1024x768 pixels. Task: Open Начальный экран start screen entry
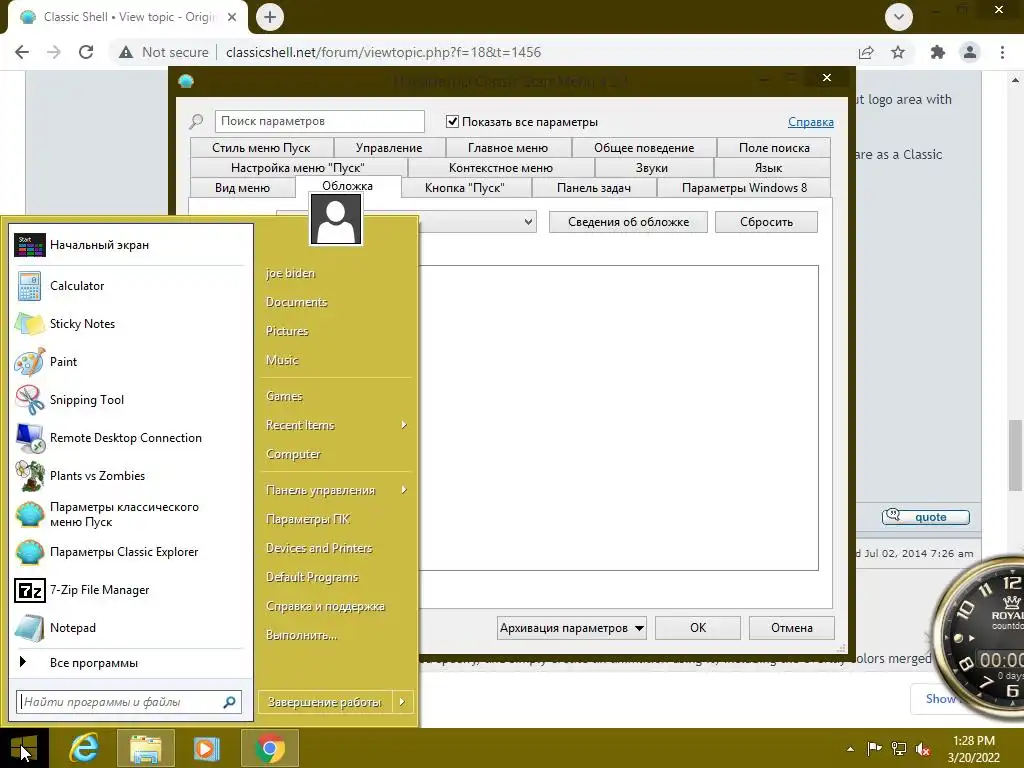pos(131,245)
